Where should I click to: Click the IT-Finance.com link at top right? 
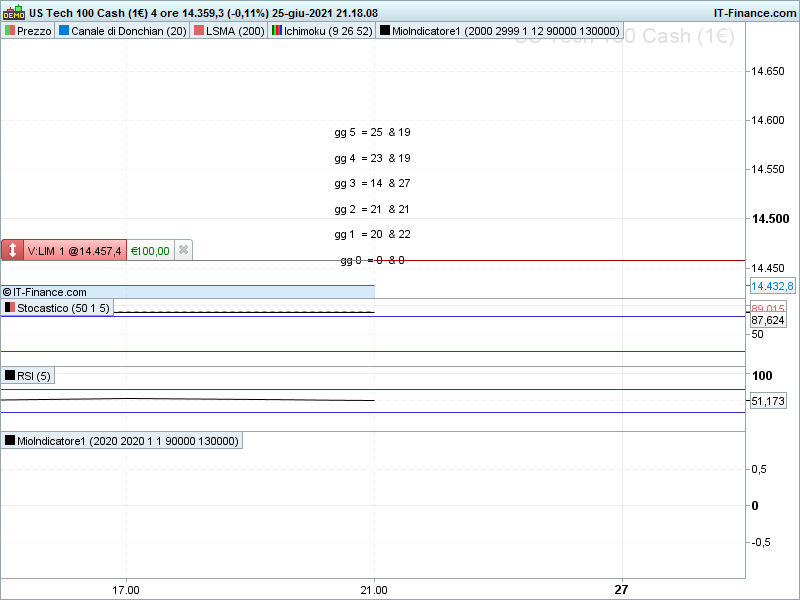click(x=755, y=13)
